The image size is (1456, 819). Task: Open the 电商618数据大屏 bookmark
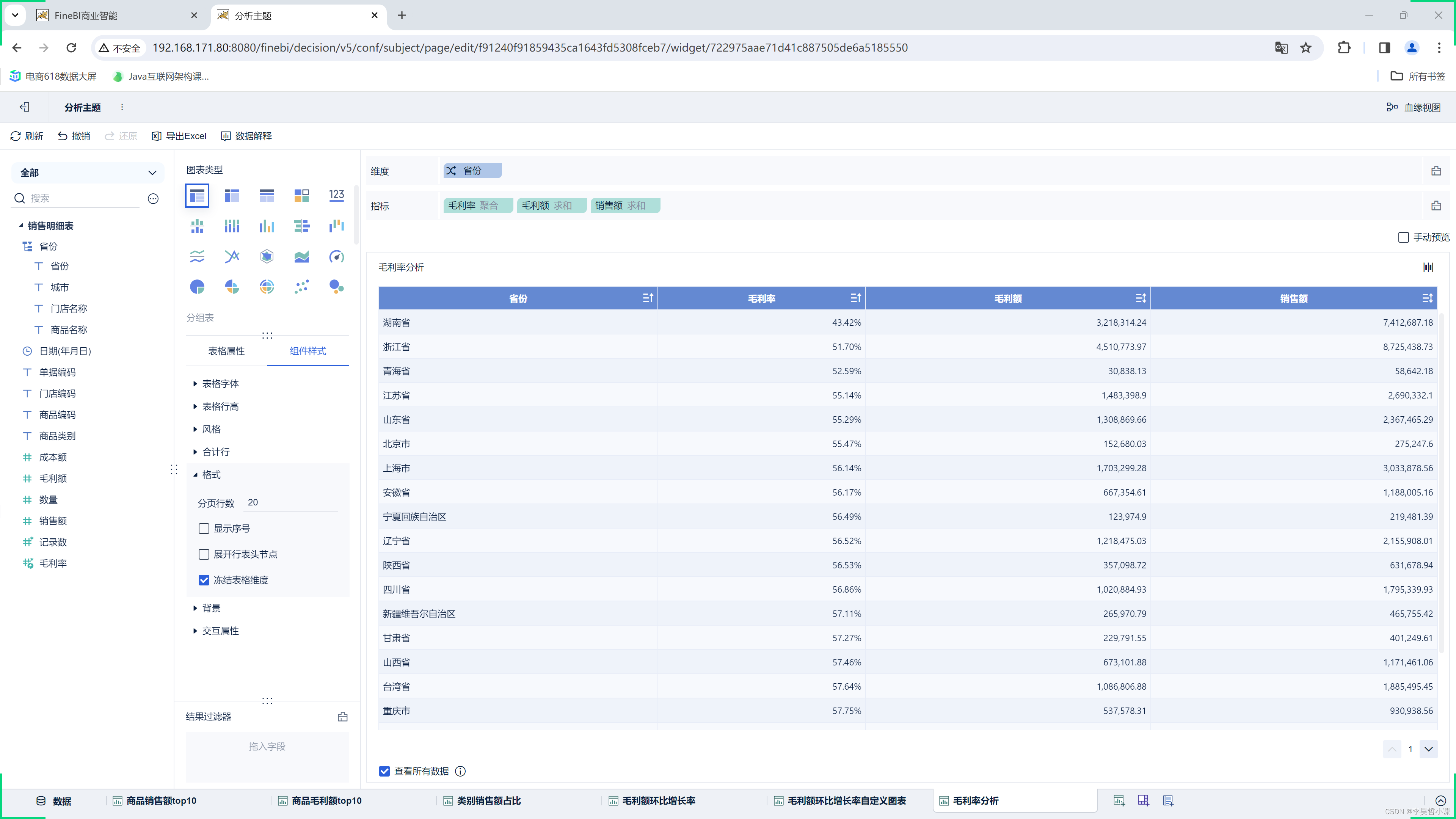point(53,76)
